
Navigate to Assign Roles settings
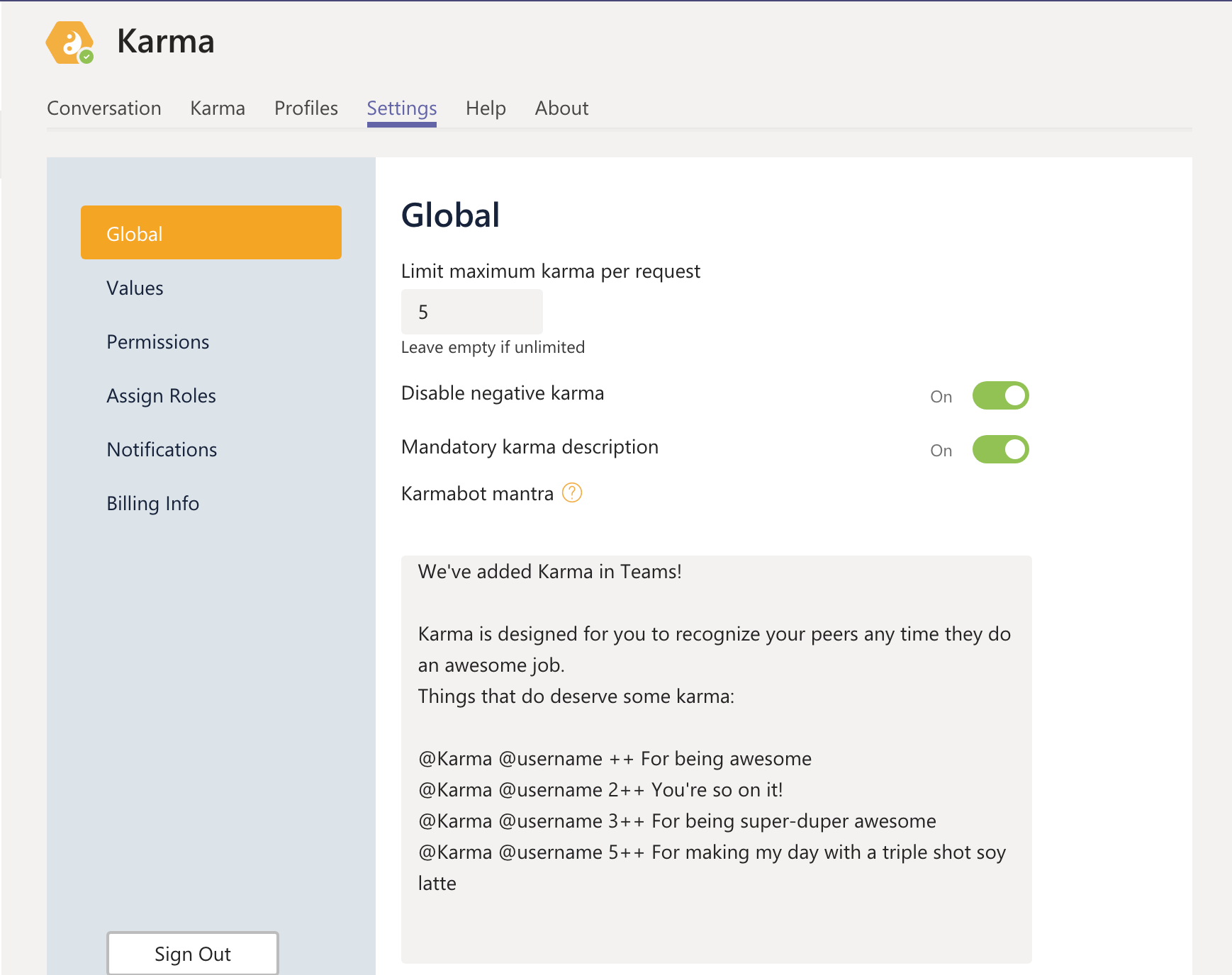(161, 395)
